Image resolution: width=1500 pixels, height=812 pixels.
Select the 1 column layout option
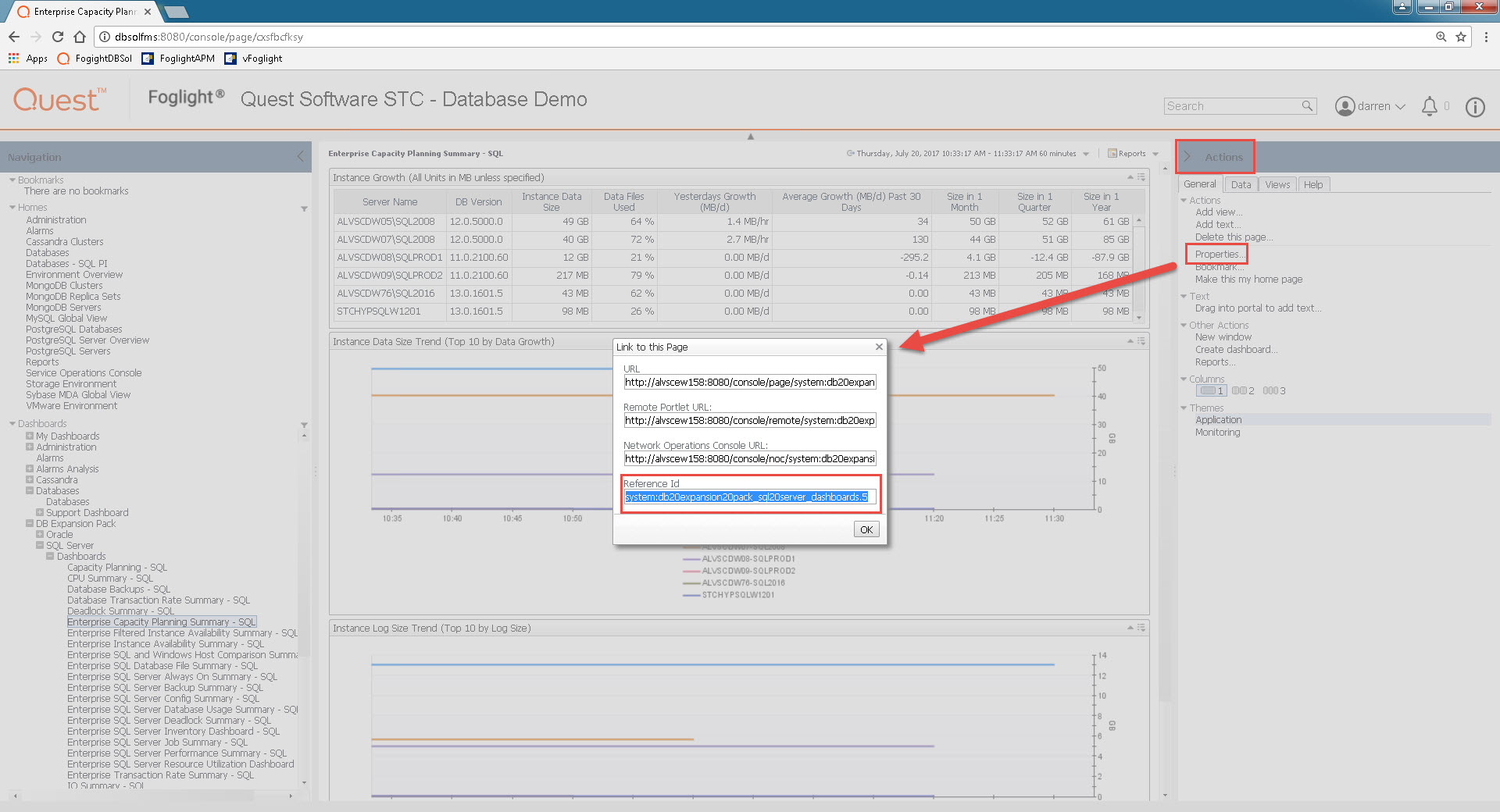tap(1212, 390)
